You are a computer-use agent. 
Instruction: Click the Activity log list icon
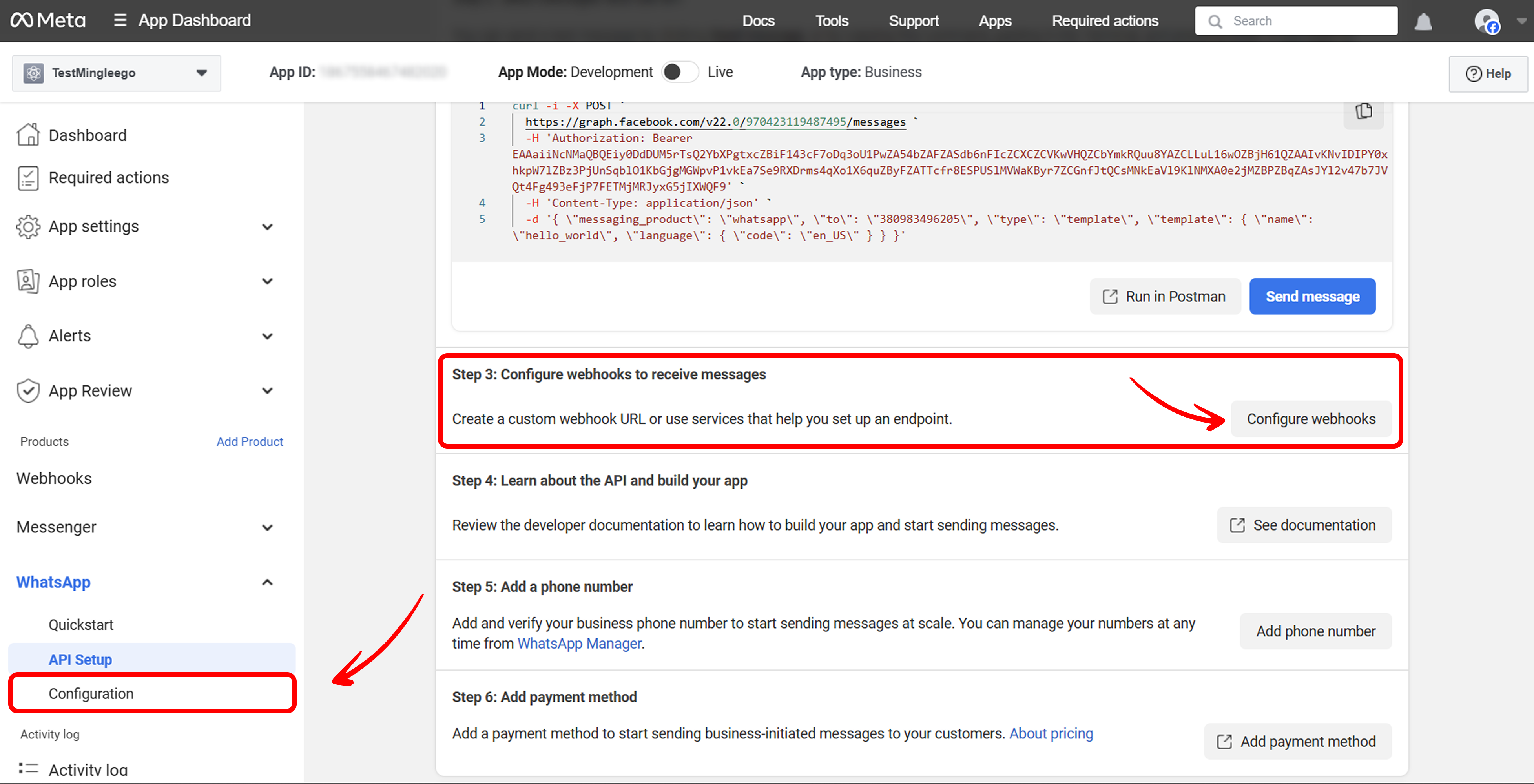(28, 769)
